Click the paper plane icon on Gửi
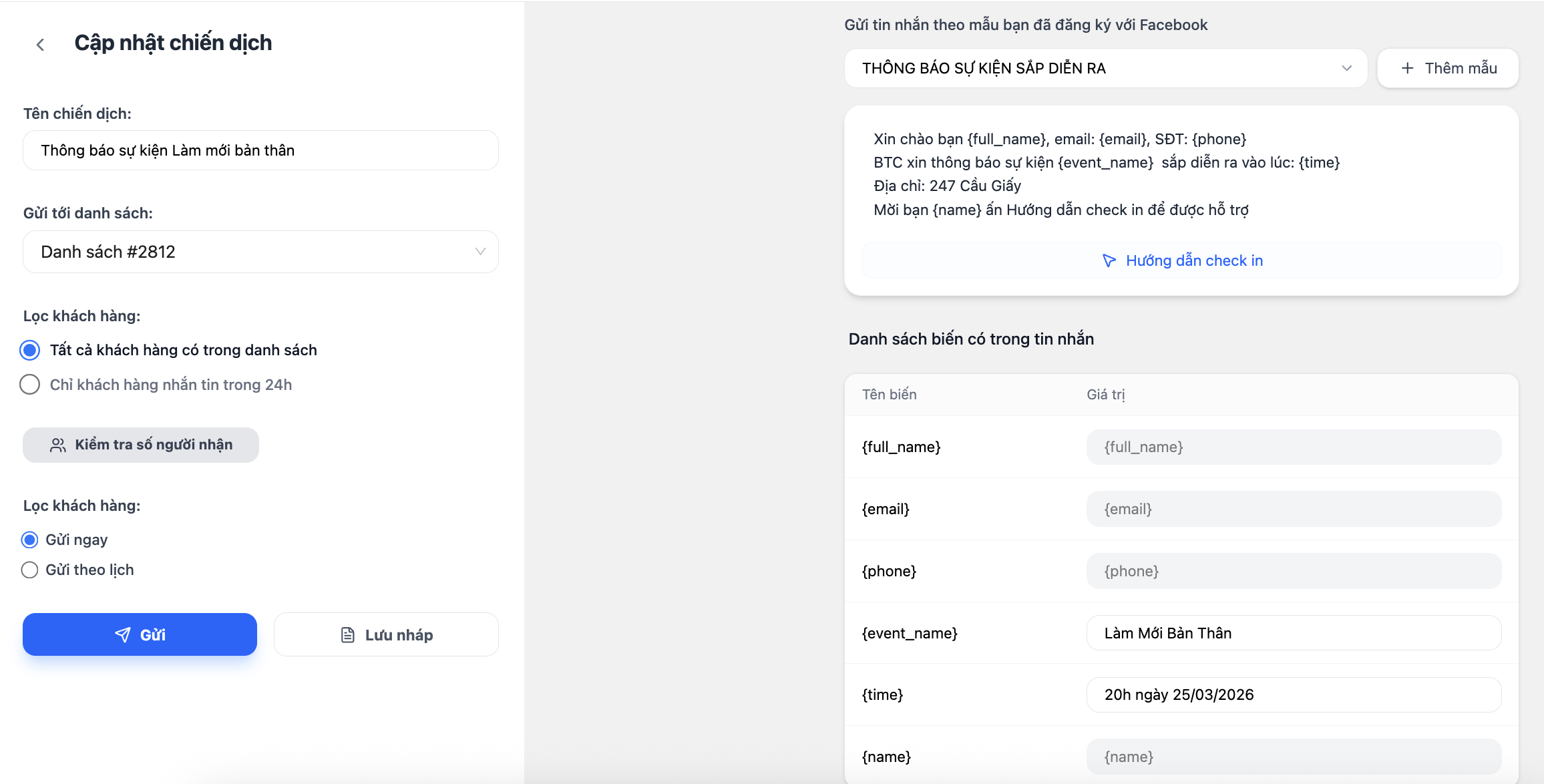Screen dimensions: 1544x784 click(123, 634)
